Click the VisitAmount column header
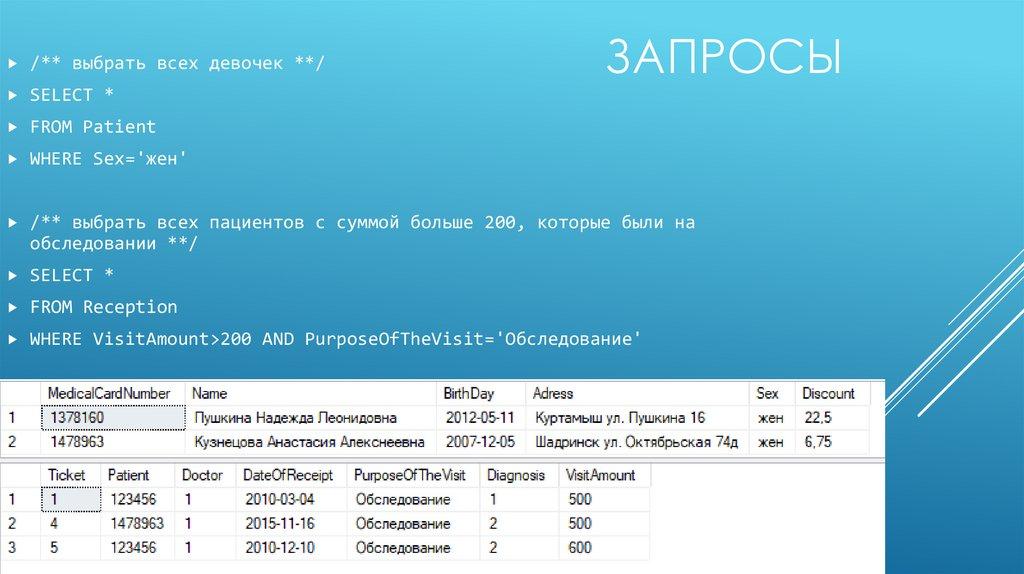 click(x=600, y=475)
